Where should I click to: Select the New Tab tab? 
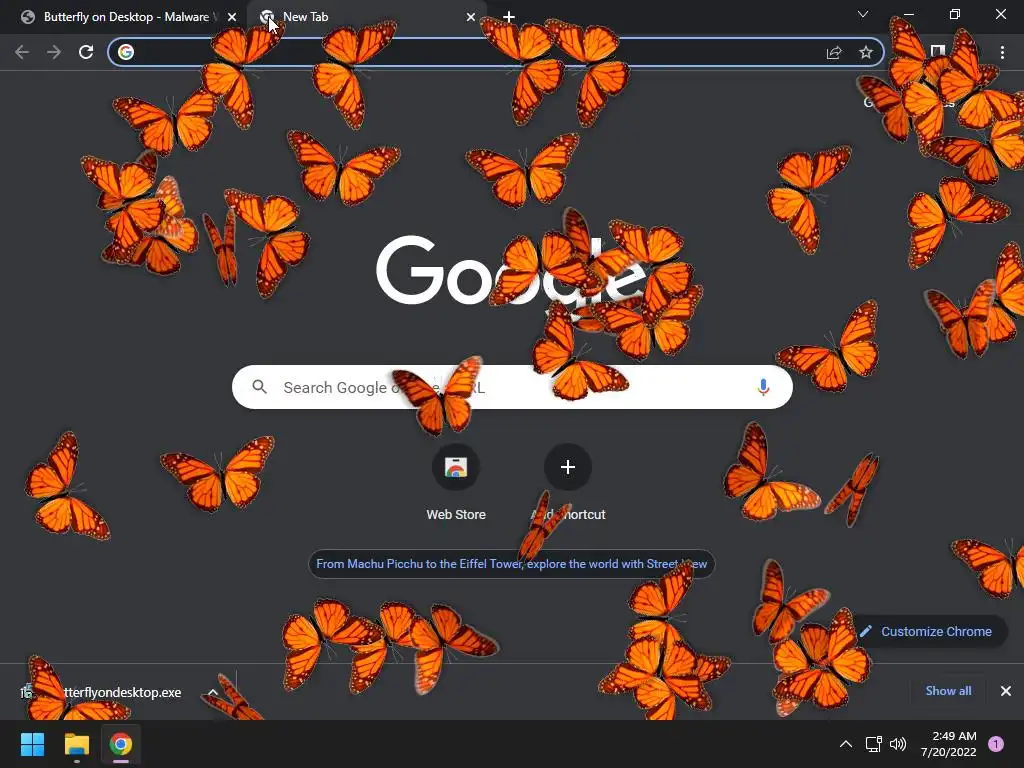(x=366, y=17)
